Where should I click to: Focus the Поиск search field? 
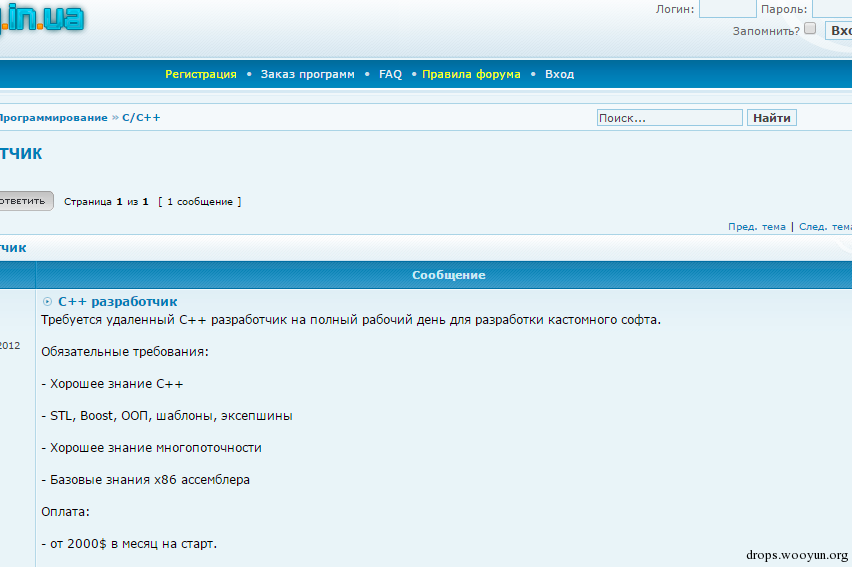click(x=669, y=118)
